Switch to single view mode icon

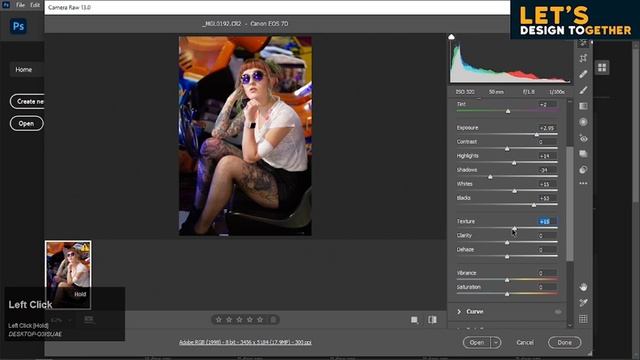click(x=414, y=320)
